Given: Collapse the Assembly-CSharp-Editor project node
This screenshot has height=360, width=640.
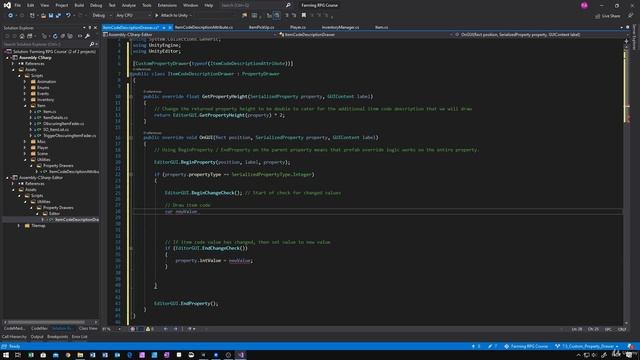Looking at the screenshot, I should point(7,178).
